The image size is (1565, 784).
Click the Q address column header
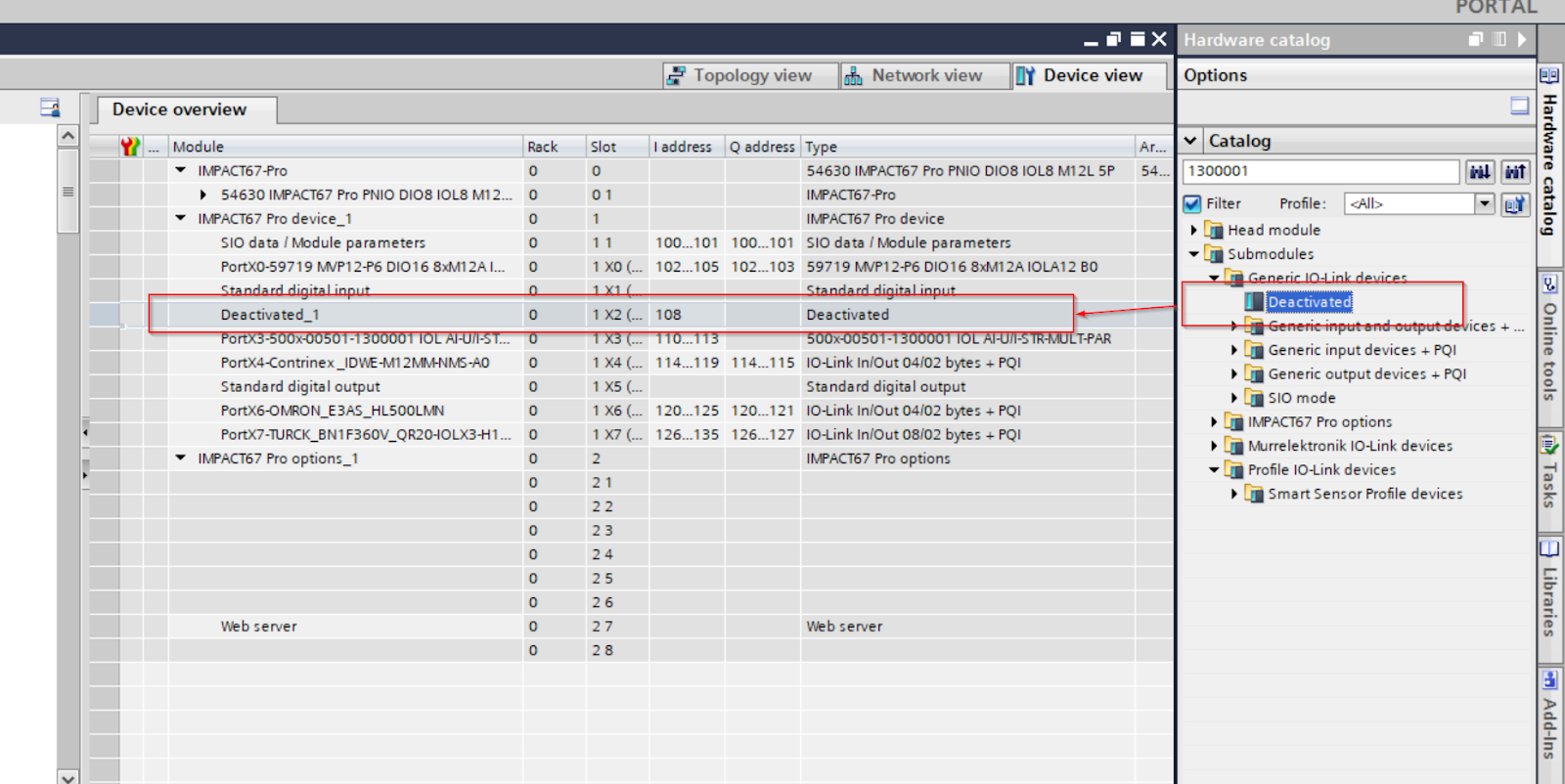[763, 147]
